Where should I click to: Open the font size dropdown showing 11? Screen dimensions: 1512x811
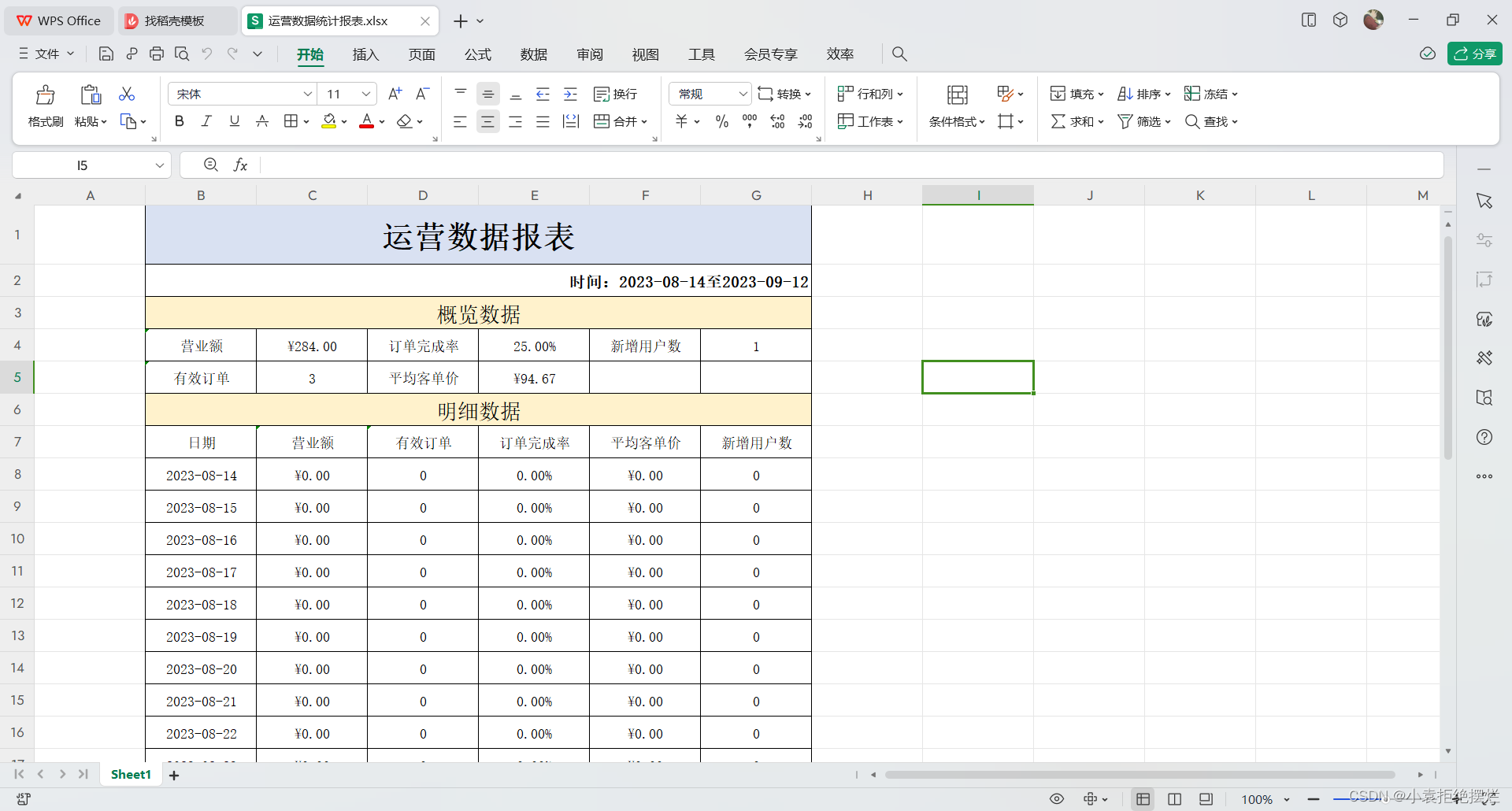point(366,94)
